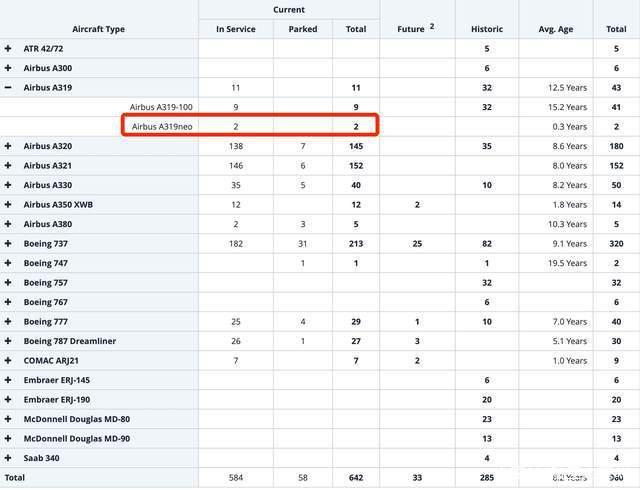Click the Saab 340 type name
640x490 pixels.
click(x=41, y=458)
